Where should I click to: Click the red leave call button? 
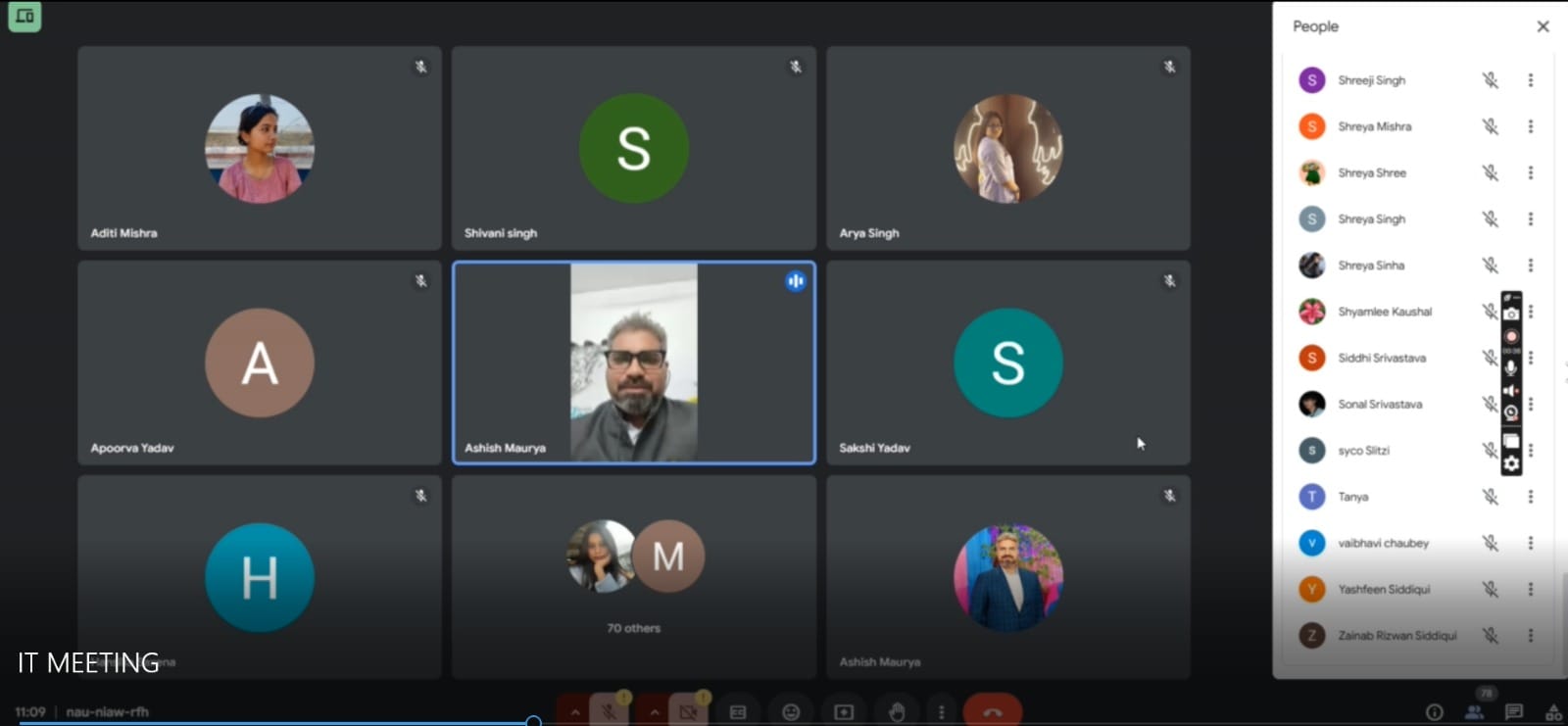click(992, 712)
